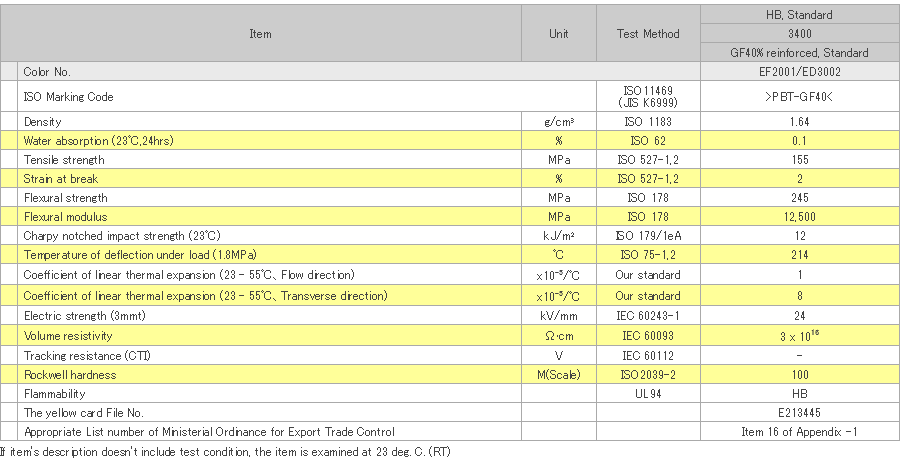903x465 pixels.
Task: Select the Flexural modulus value '12,500'
Action: [799, 217]
